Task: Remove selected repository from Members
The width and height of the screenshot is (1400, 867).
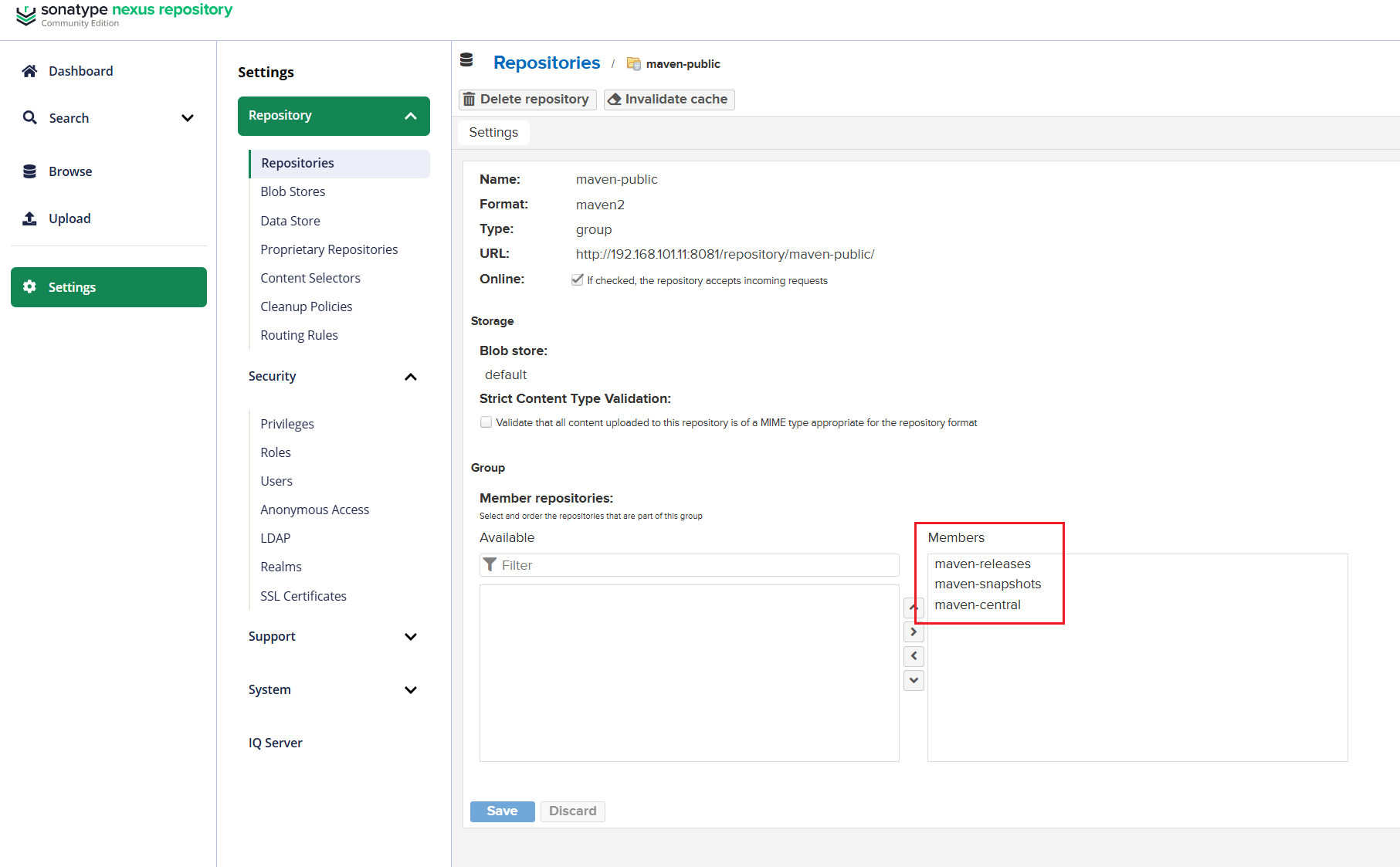Action: point(914,656)
